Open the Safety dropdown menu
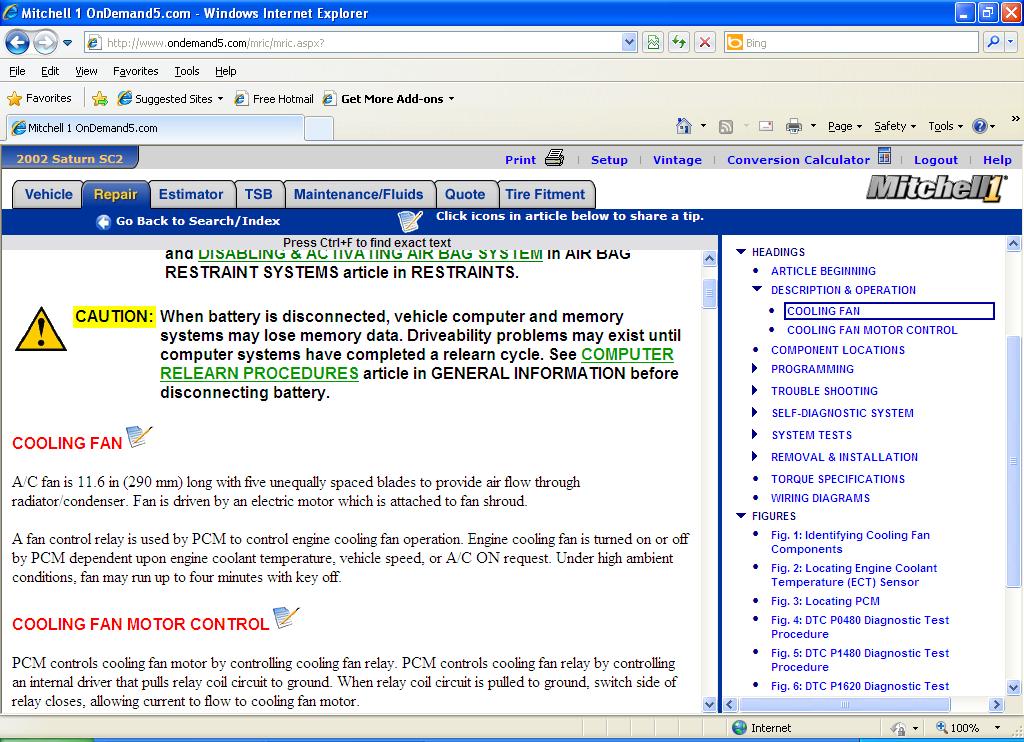This screenshot has width=1024, height=742. click(895, 126)
